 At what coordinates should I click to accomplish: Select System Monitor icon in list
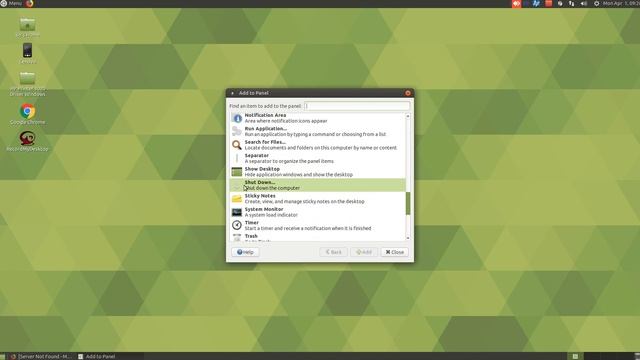pyautogui.click(x=237, y=212)
